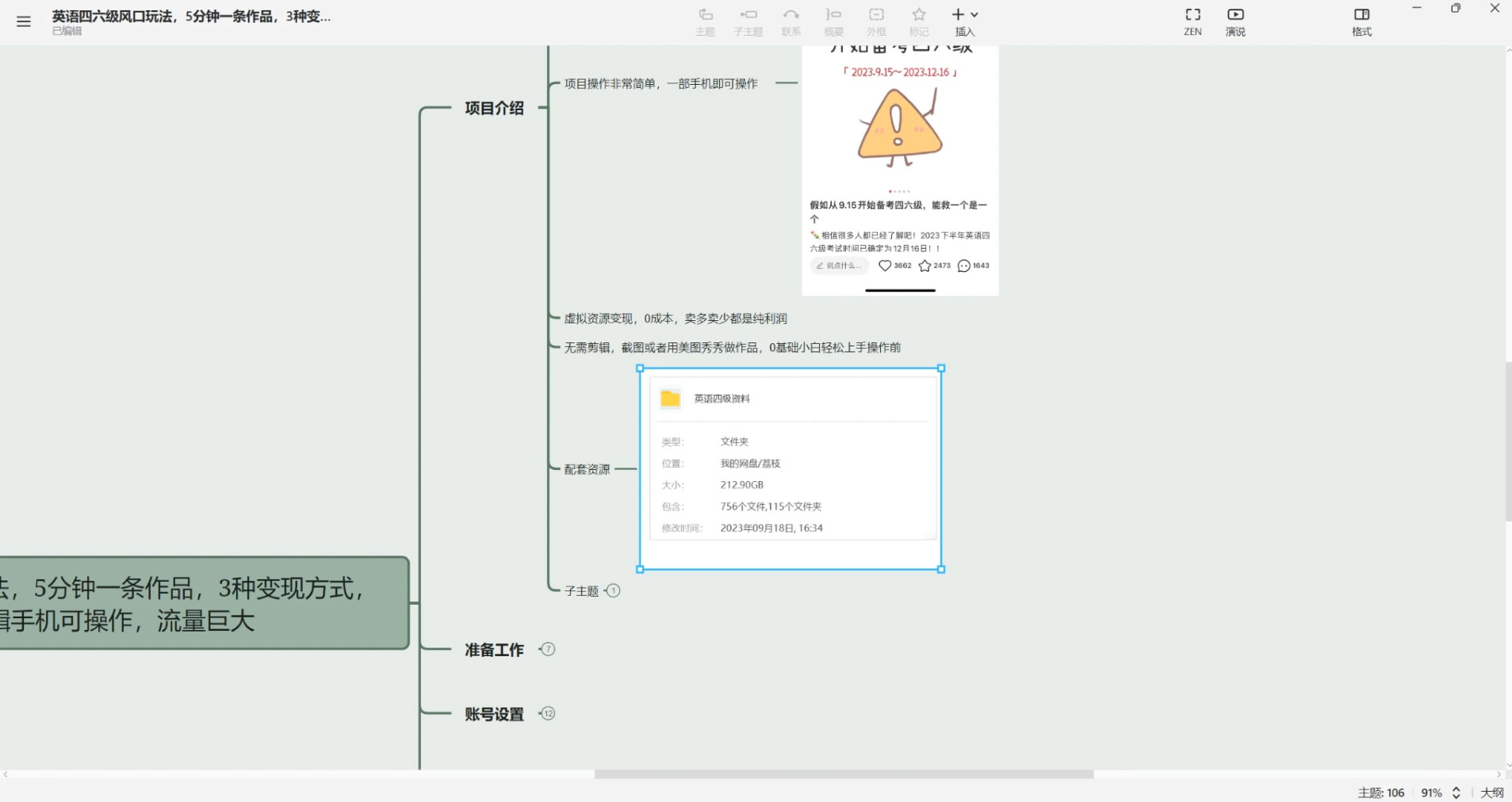Screen dimensions: 1512x802
Task: Expand the collapsed 子主题 node badge
Action: pyautogui.click(x=613, y=590)
